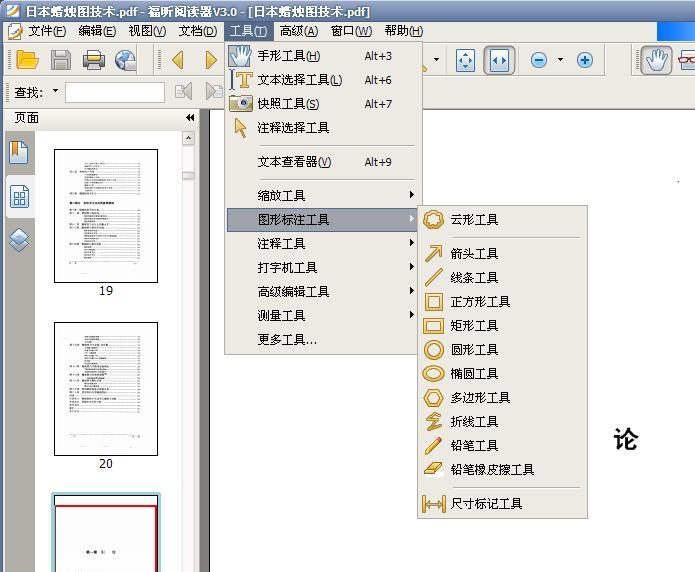This screenshot has width=695, height=572.
Task: Activate the Polygon tool (多边形工具)
Action: pos(479,398)
